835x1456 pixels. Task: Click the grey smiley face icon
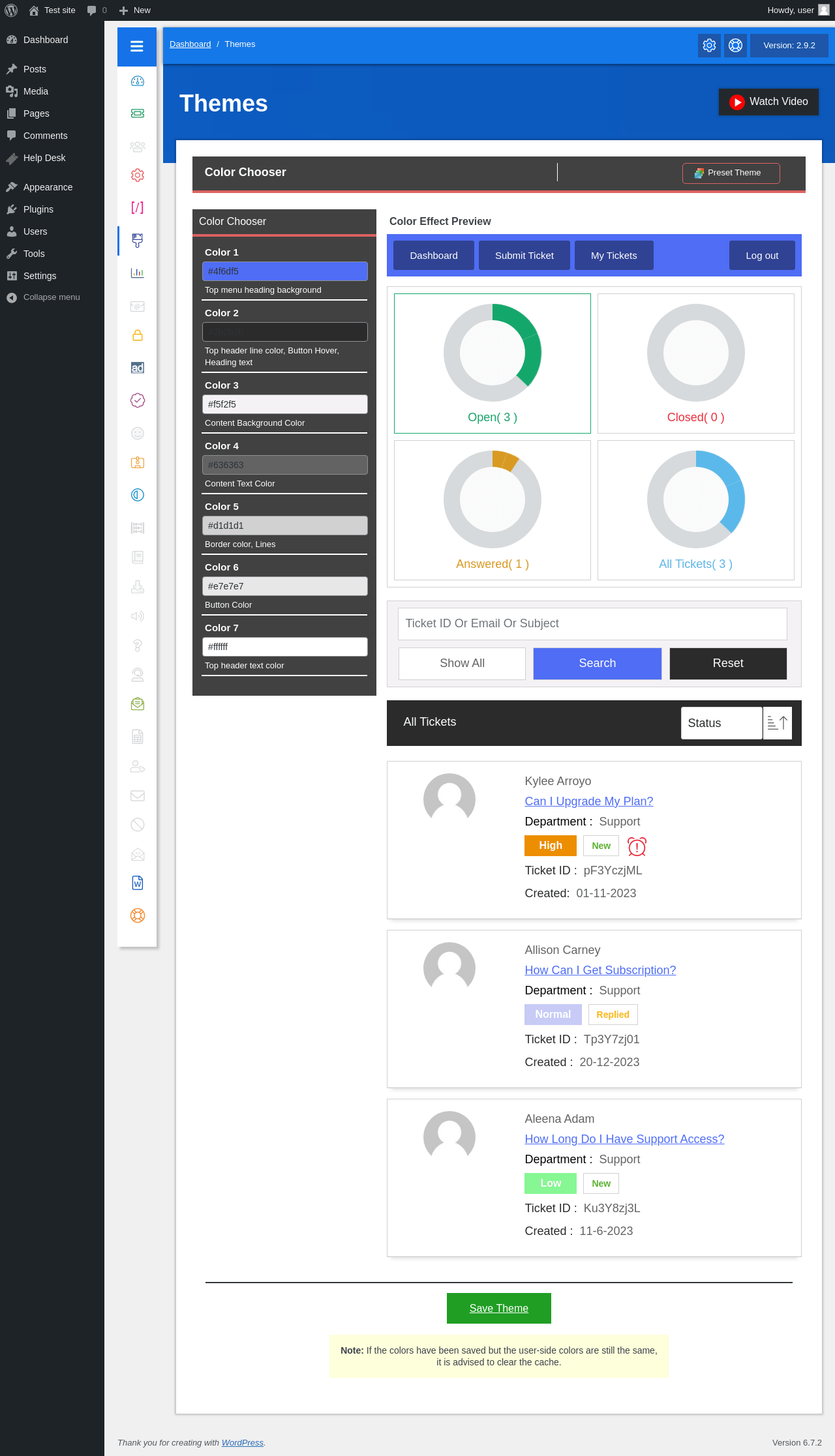click(138, 433)
